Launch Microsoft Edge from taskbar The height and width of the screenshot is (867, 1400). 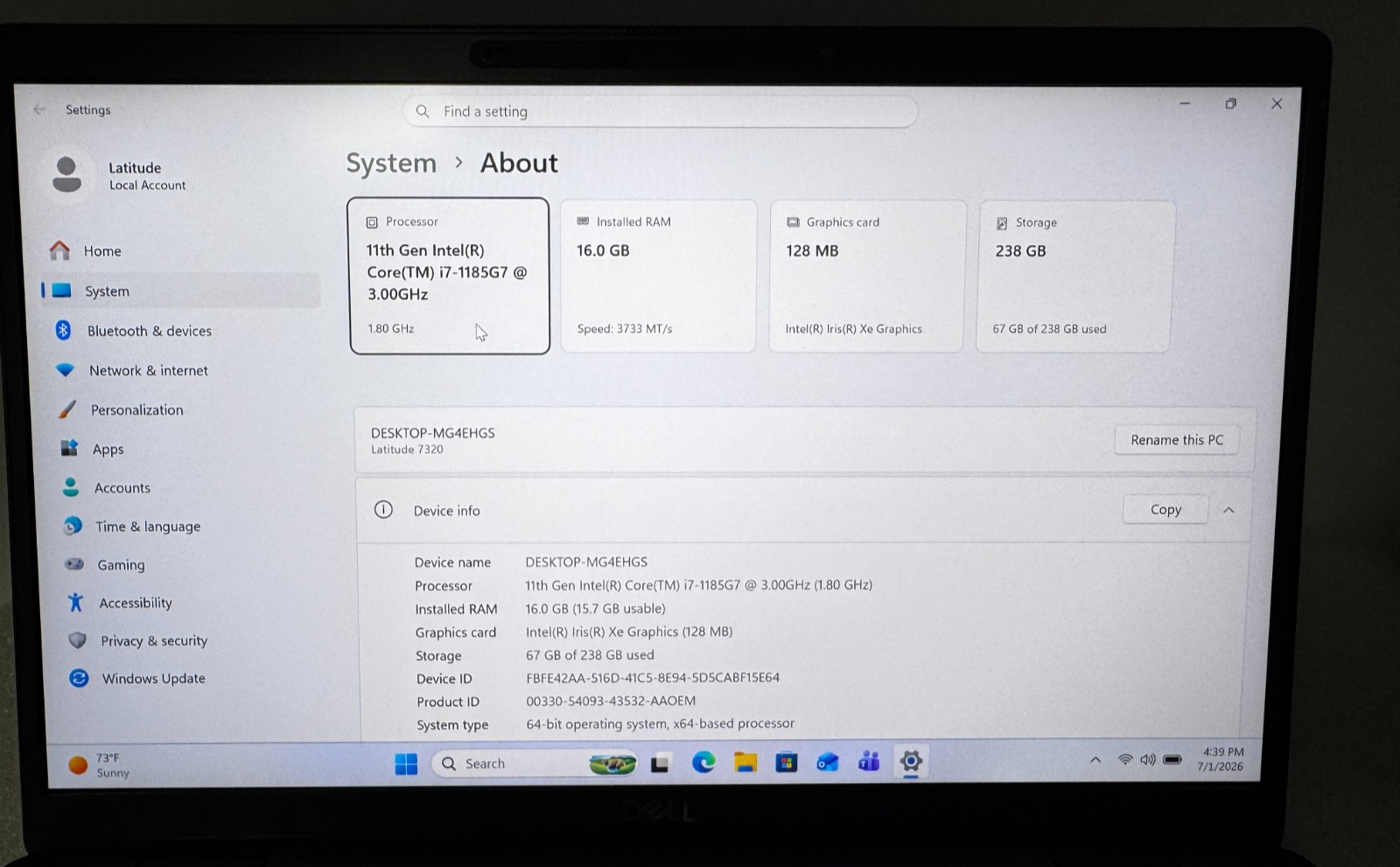(x=703, y=763)
